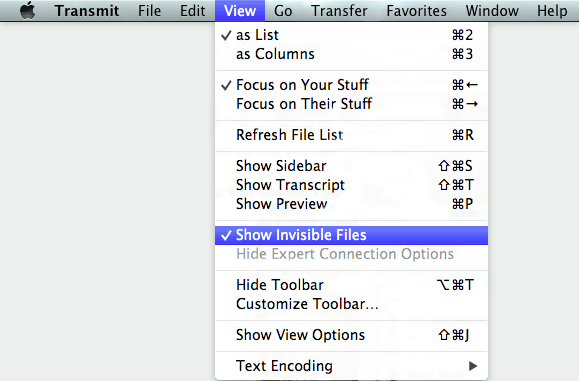Open the Apple menu
Screen dimensions: 579x381
pyautogui.click(x=28, y=10)
